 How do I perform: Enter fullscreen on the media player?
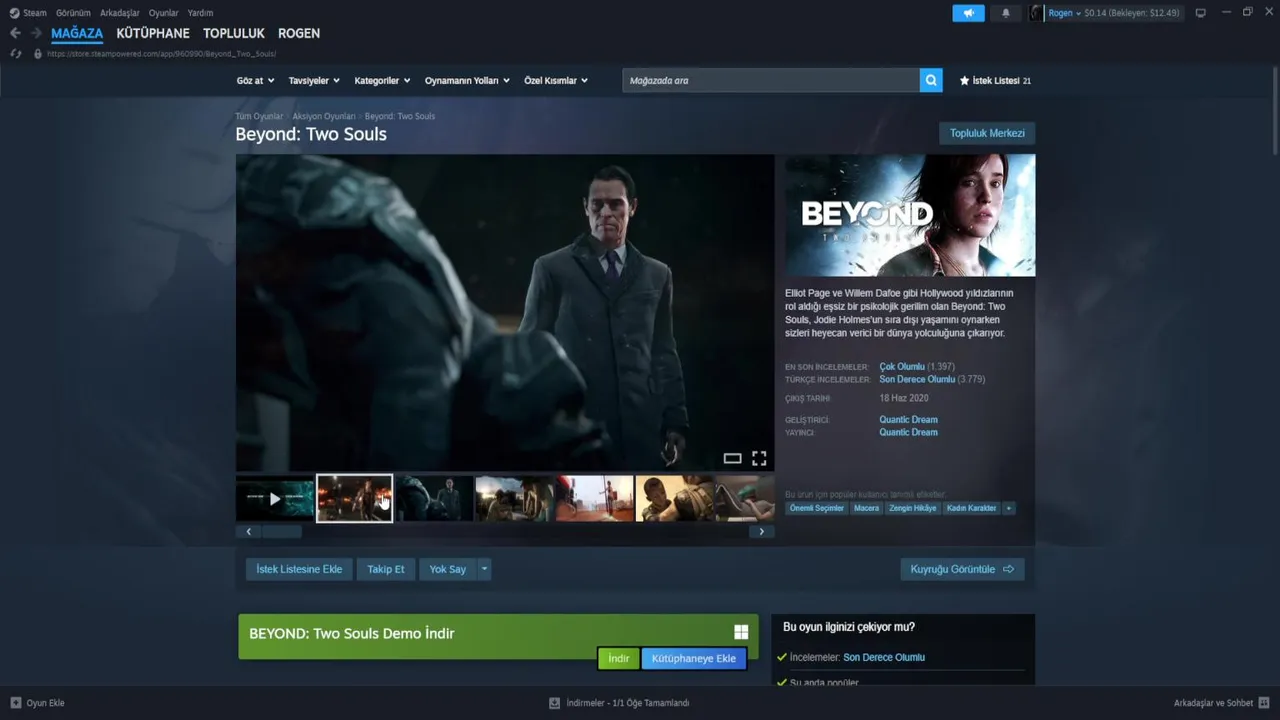point(759,458)
